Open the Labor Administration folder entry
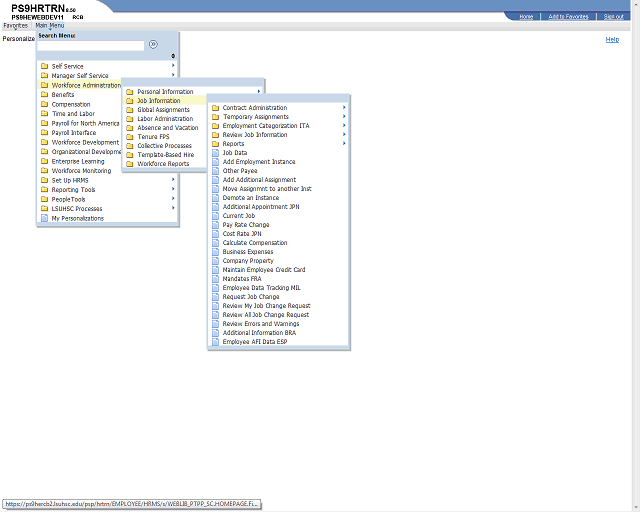Viewport: 640px width, 512px height. tap(165, 119)
